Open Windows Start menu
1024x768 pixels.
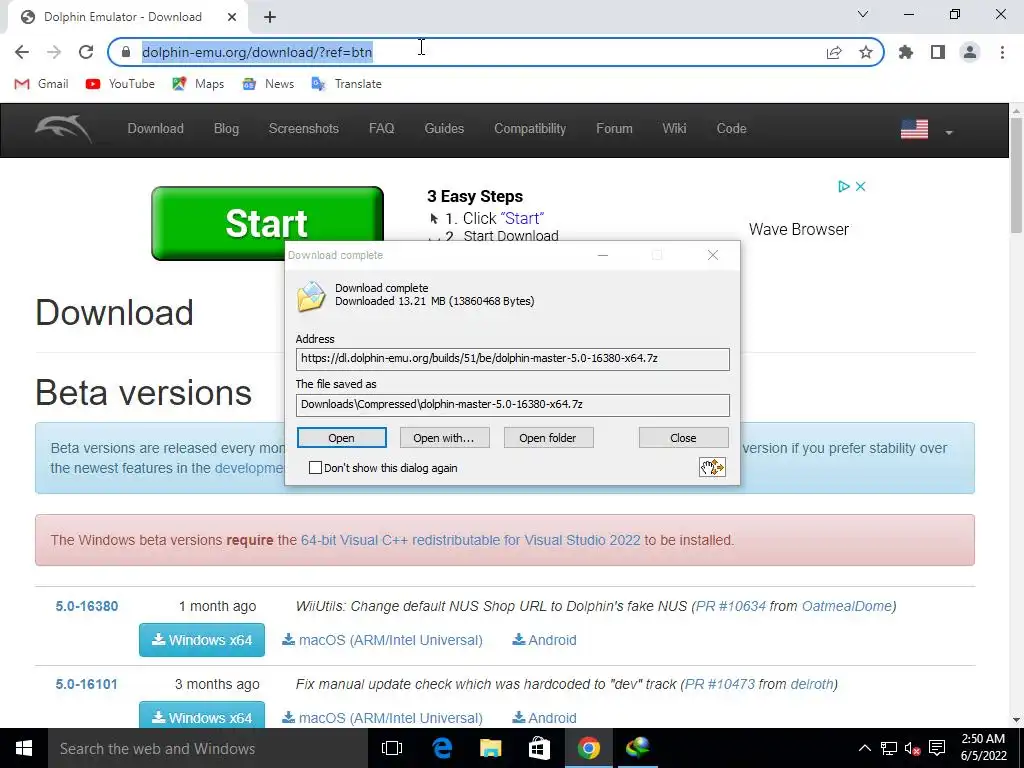coord(24,748)
